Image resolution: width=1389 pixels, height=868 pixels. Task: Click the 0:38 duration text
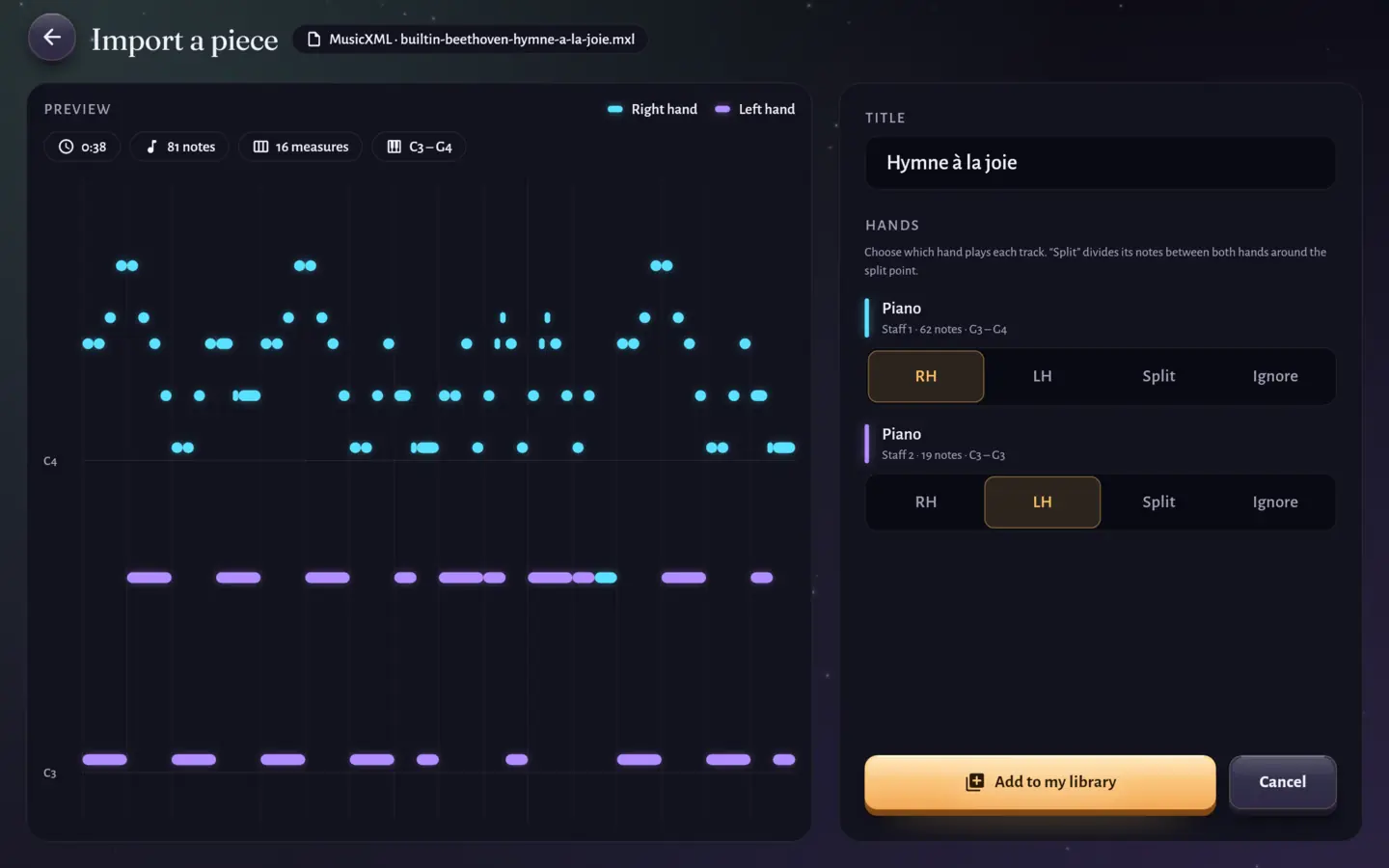pyautogui.click(x=94, y=147)
